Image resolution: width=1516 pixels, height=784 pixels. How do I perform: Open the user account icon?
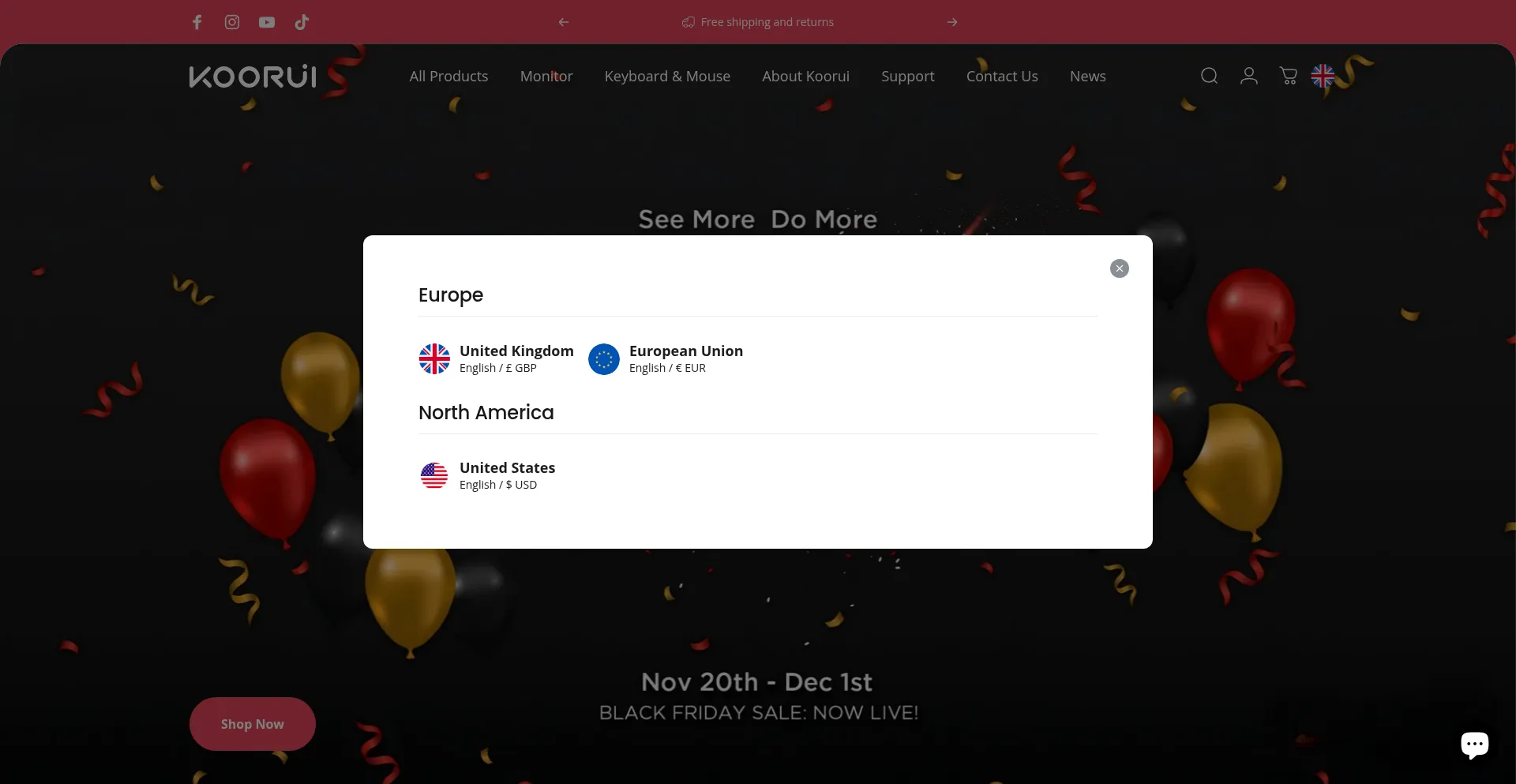coord(1248,76)
